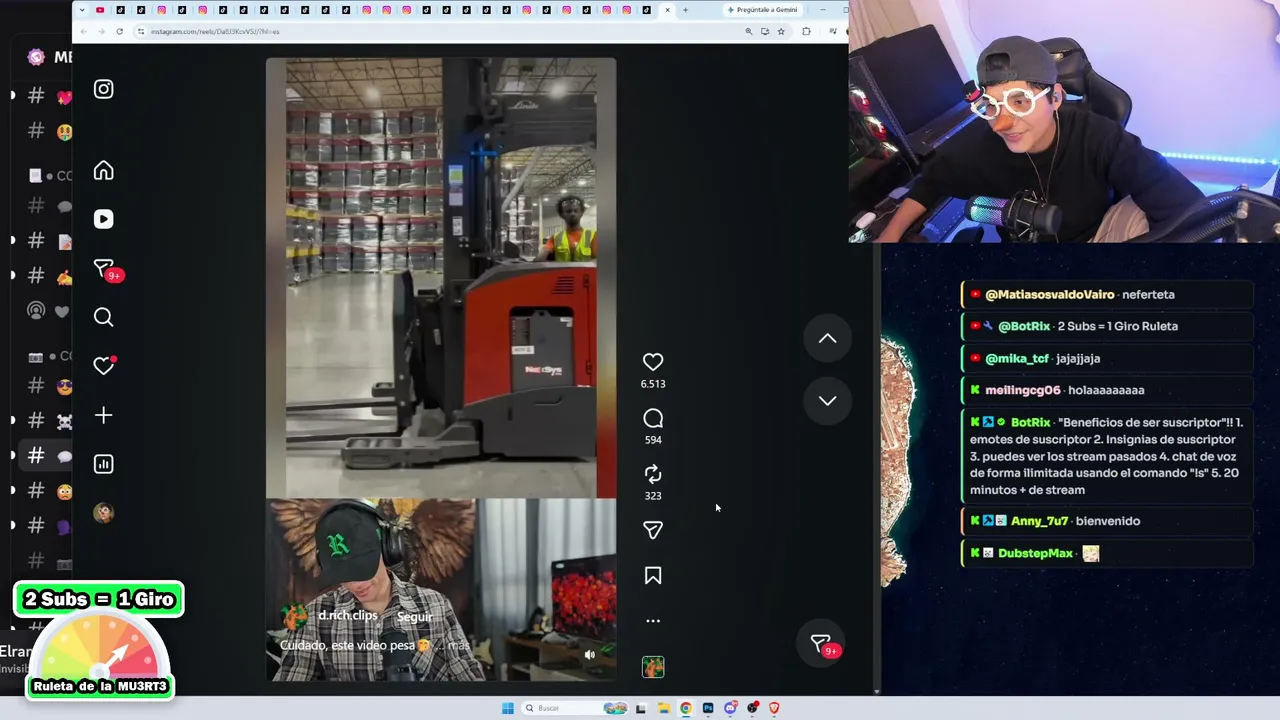Viewport: 1280px width, 720px height.
Task: Open Discord server header icon
Action: coord(36,57)
